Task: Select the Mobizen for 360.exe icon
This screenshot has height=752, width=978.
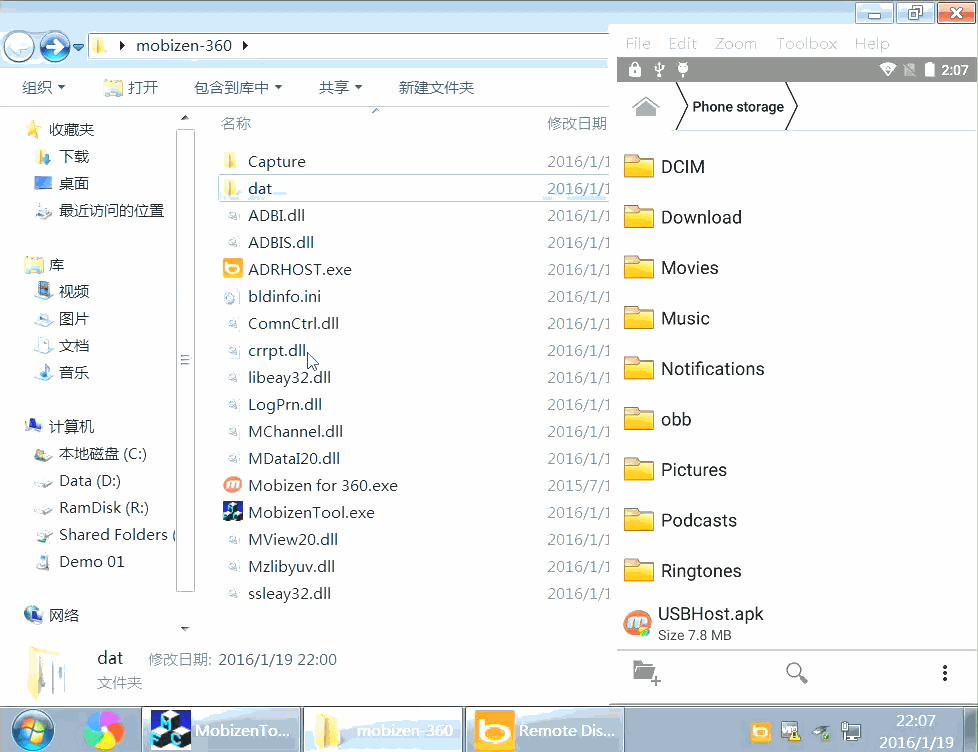Action: [x=232, y=484]
